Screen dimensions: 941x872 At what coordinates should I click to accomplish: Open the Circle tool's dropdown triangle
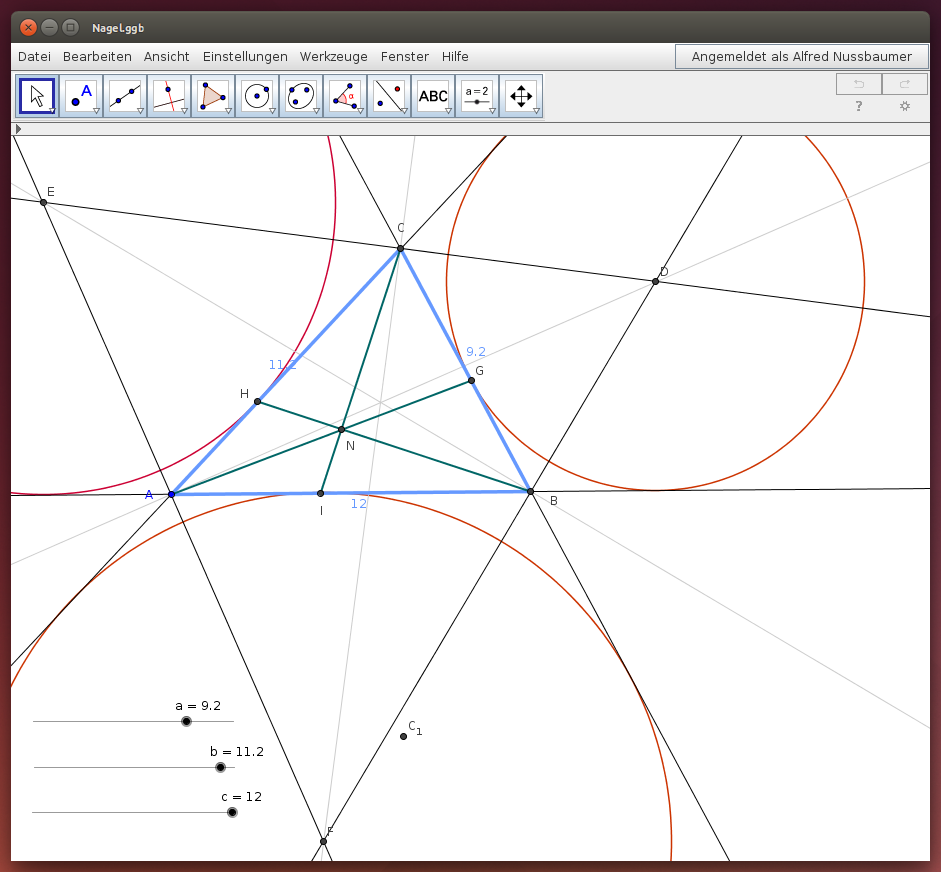point(272,111)
